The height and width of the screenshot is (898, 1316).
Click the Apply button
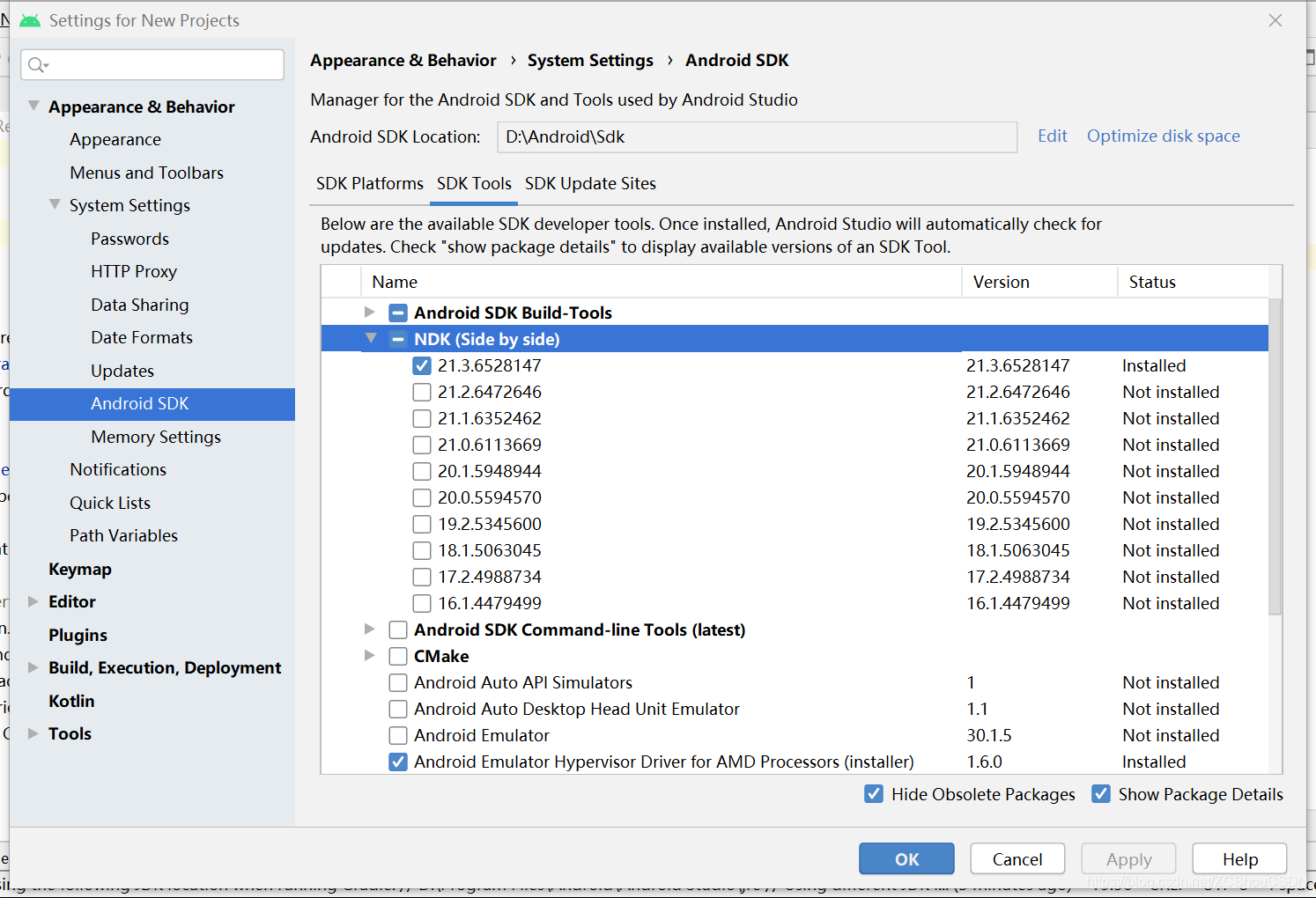point(1129,859)
